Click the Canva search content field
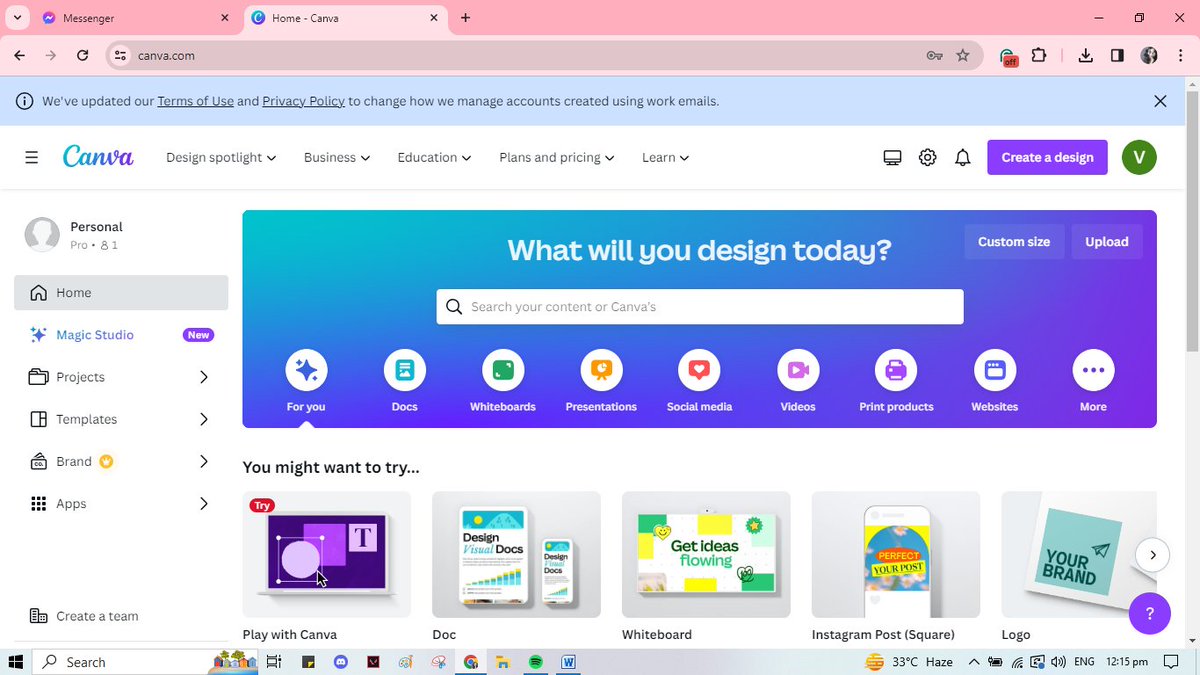The image size is (1200, 675). tap(700, 307)
